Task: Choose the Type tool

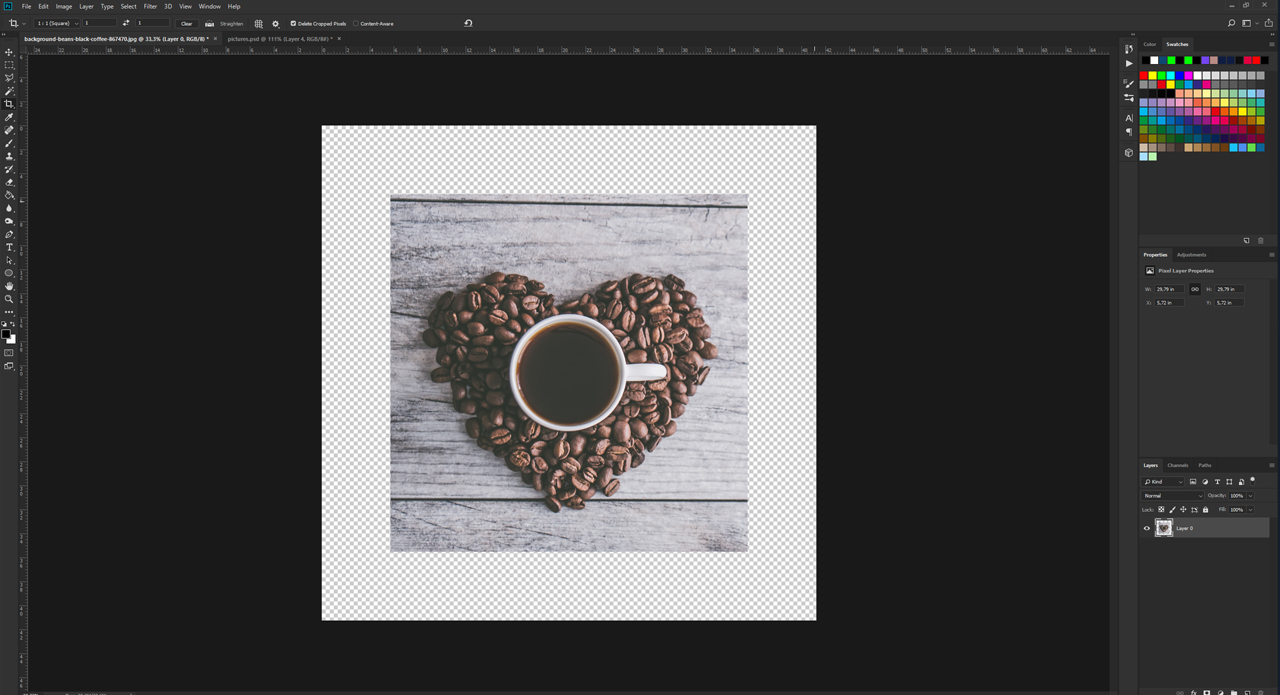Action: 9,247
